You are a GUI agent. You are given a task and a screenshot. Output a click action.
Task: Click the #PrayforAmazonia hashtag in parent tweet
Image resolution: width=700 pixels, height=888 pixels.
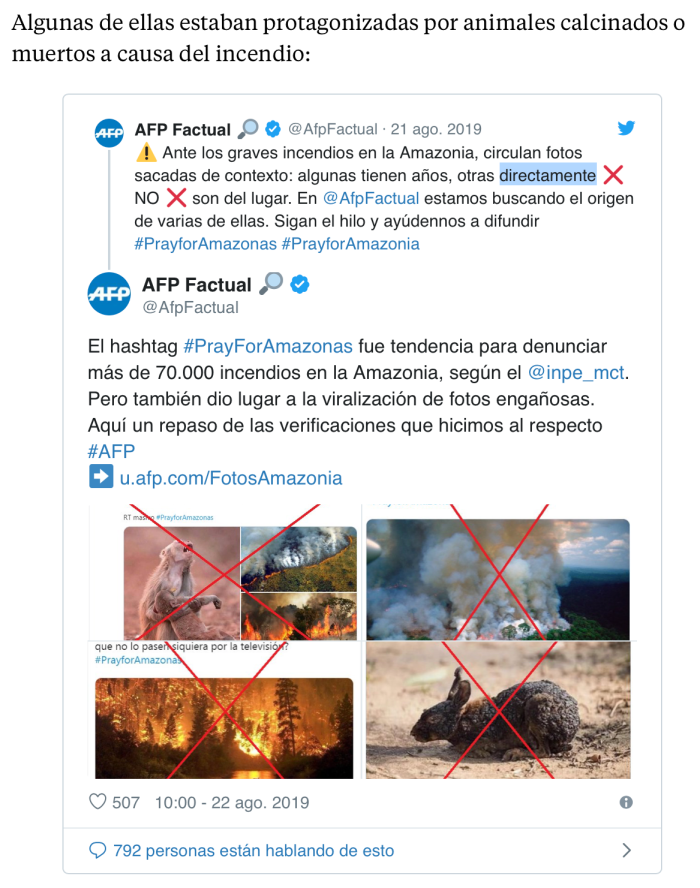point(351,244)
